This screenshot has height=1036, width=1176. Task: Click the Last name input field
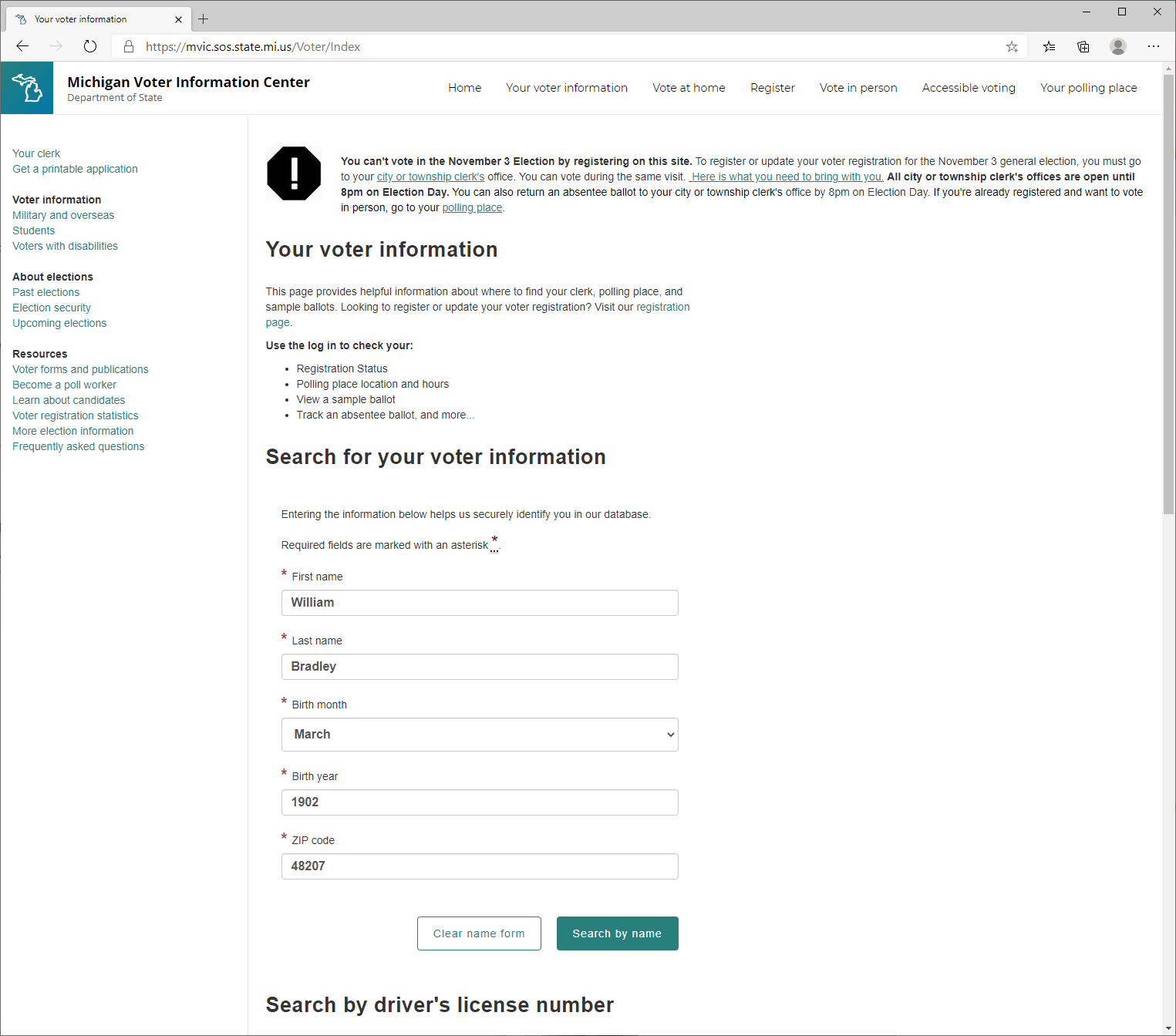[x=480, y=667]
